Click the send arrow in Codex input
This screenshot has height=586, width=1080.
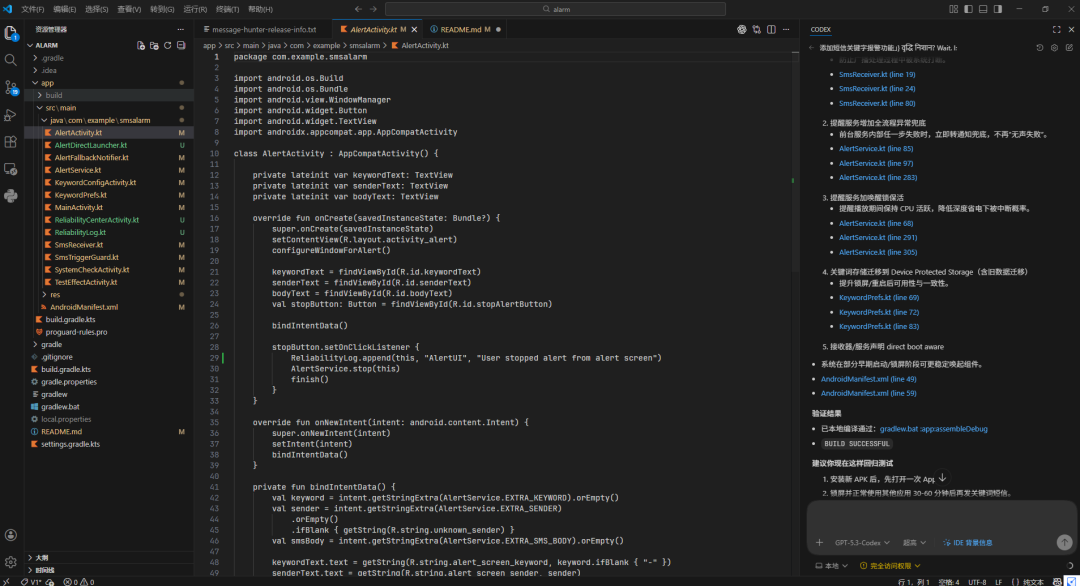(1064, 543)
